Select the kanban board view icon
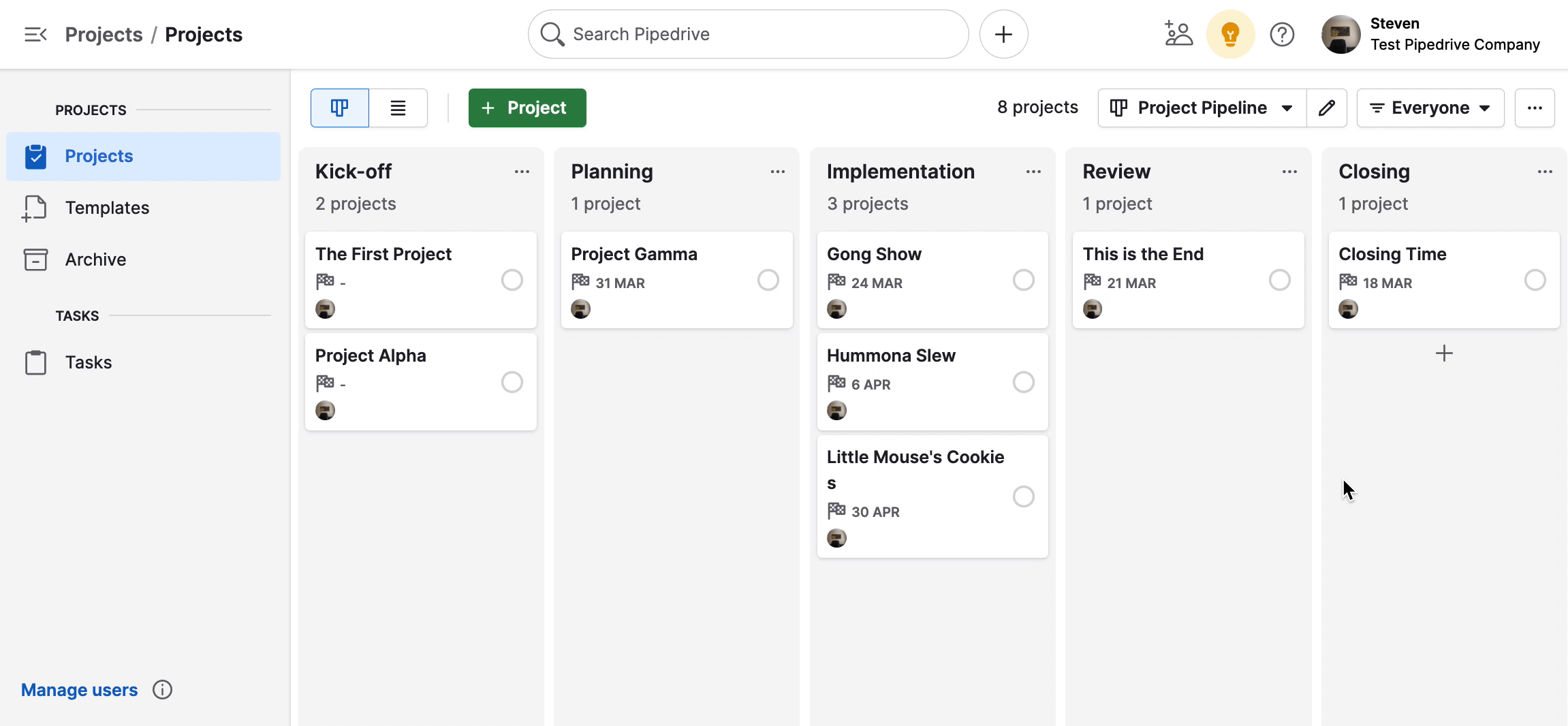This screenshot has height=726, width=1568. tap(339, 107)
